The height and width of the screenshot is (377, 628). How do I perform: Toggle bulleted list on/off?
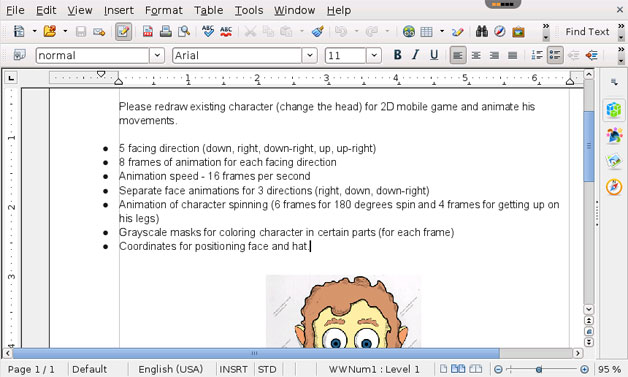click(555, 55)
